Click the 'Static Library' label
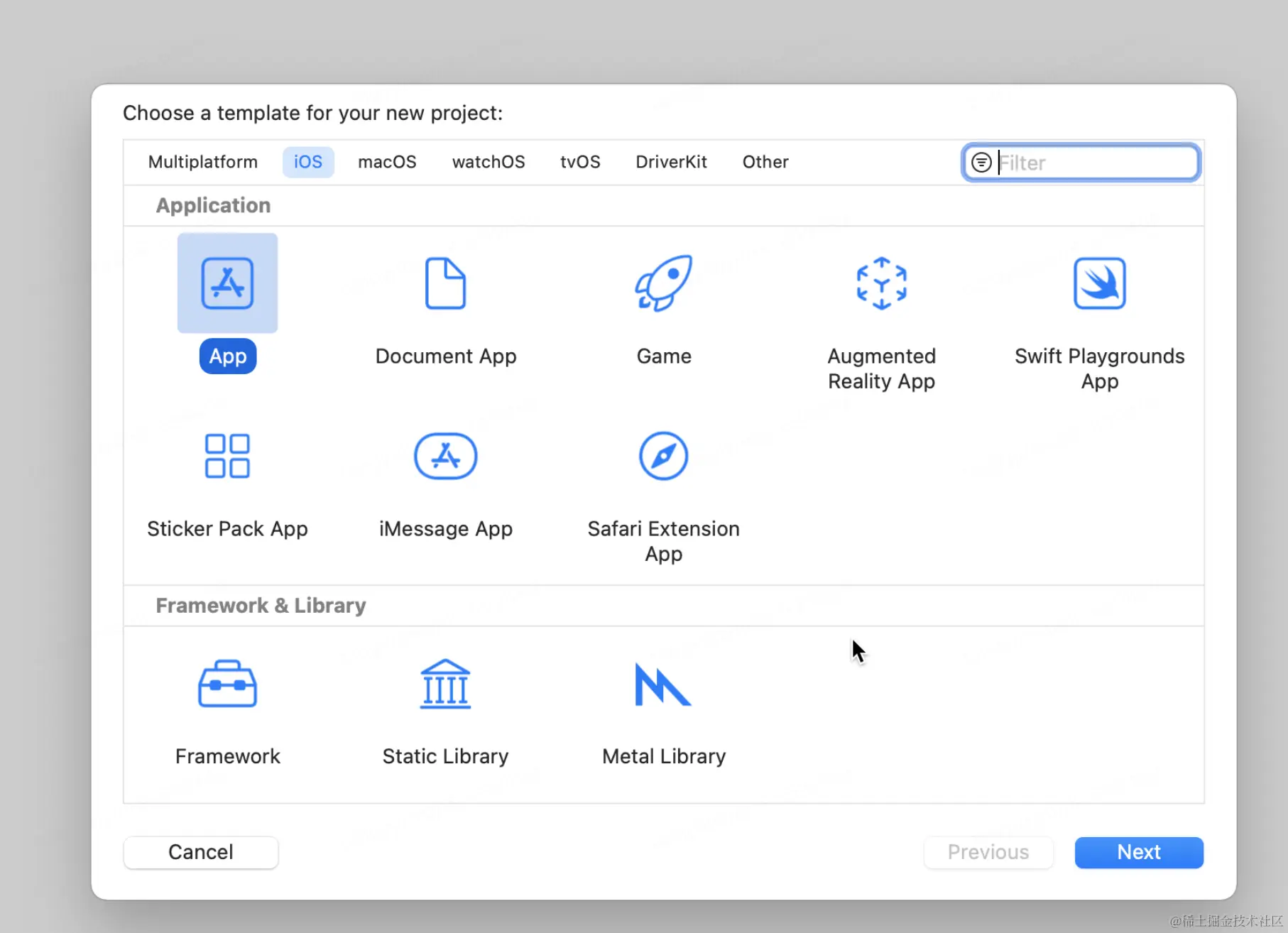The width and height of the screenshot is (1288, 933). tap(446, 756)
